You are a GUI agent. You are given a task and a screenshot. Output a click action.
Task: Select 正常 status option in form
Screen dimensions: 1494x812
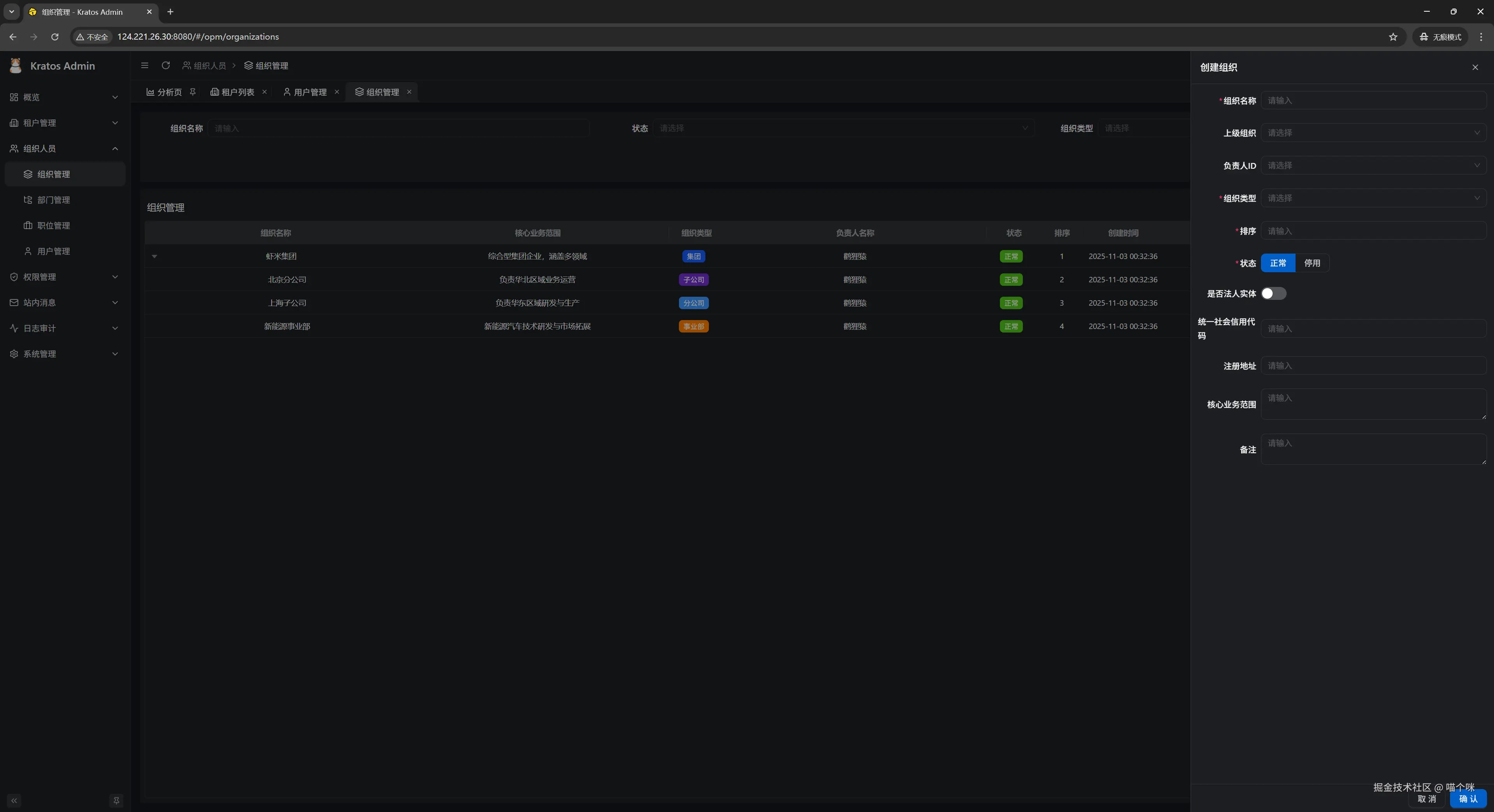(x=1278, y=263)
